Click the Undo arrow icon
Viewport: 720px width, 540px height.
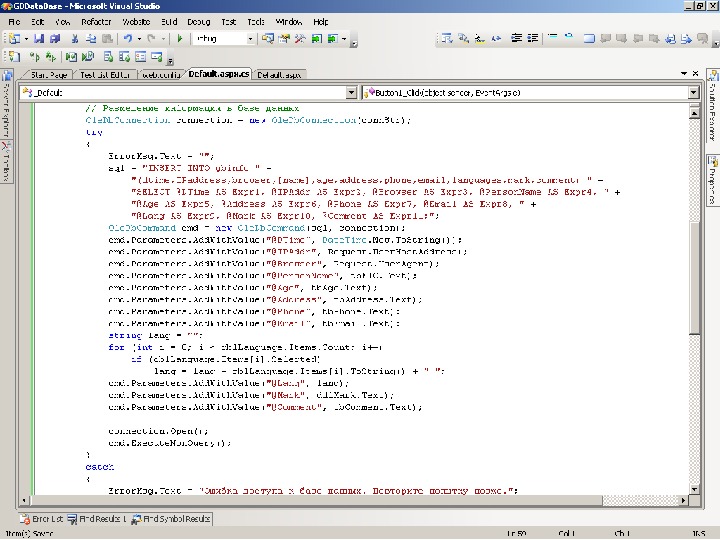coord(126,39)
